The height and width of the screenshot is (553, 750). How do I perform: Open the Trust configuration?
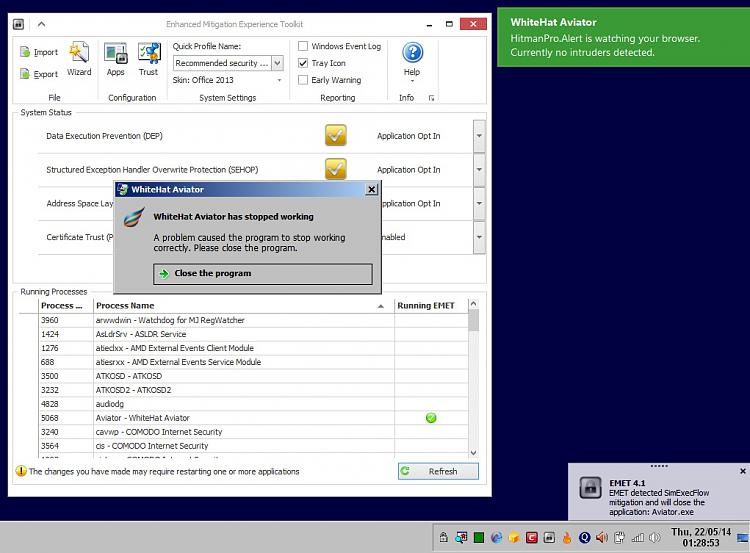[149, 58]
